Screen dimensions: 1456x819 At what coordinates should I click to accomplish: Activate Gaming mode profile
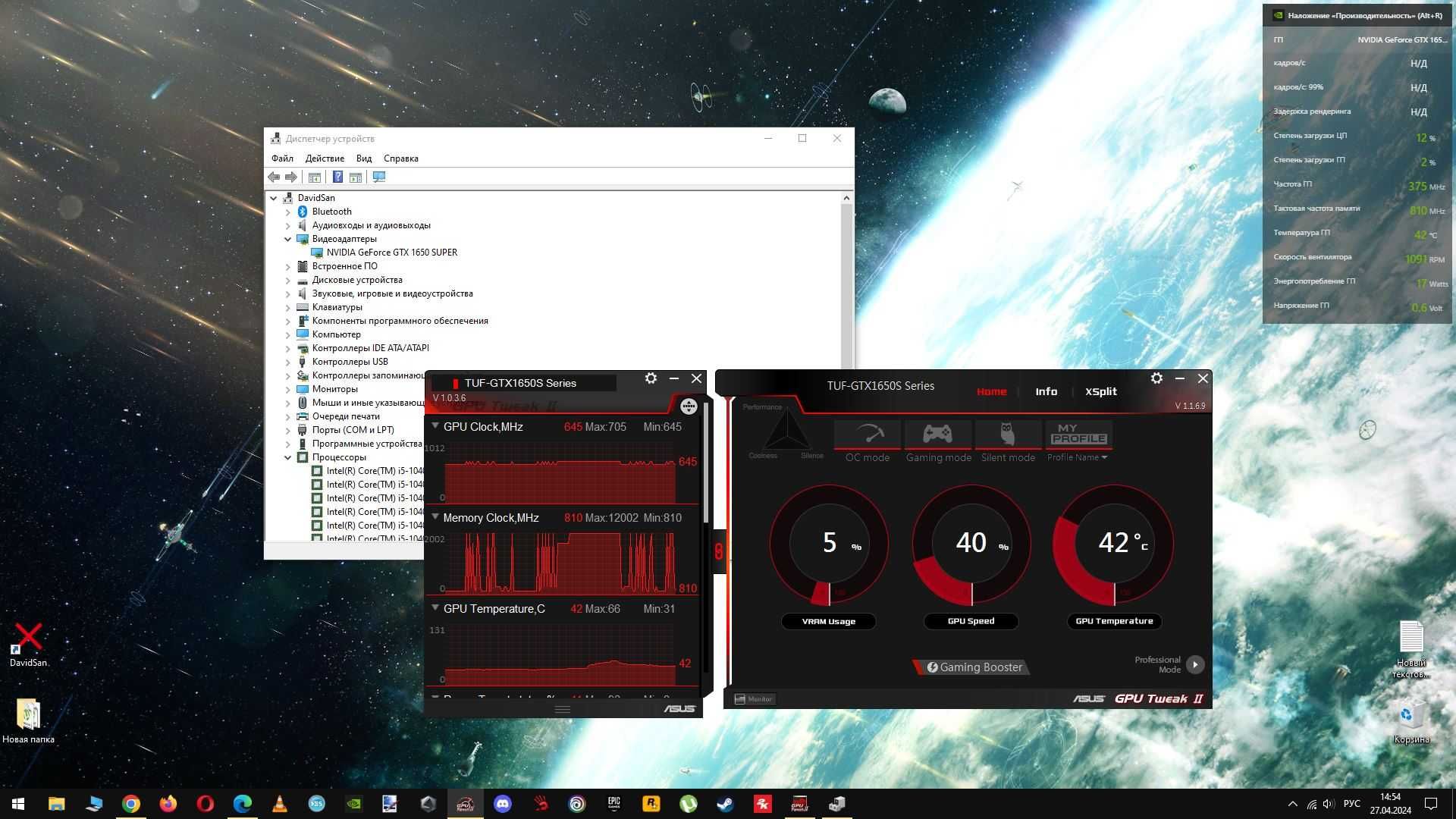coord(938,441)
